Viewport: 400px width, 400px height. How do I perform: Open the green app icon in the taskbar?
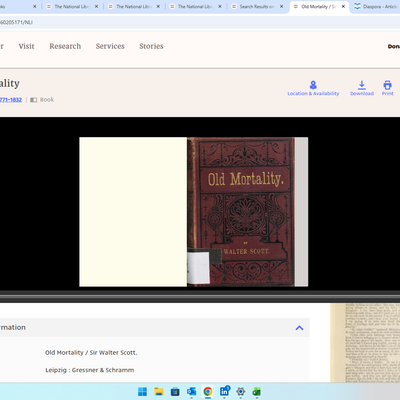(x=257, y=392)
